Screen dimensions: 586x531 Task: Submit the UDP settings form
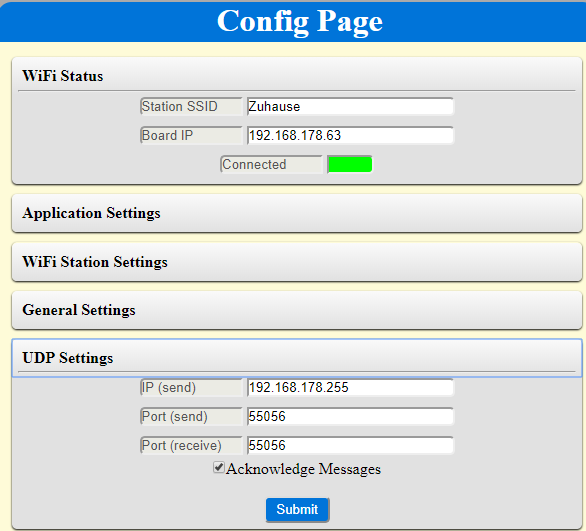tap(297, 509)
